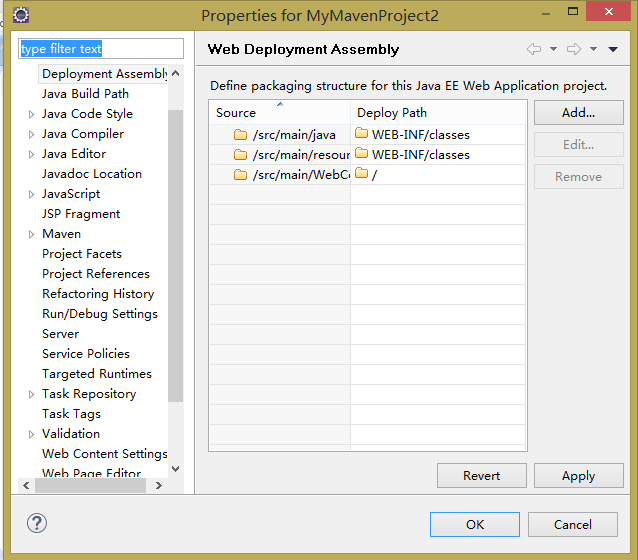The image size is (638, 560).
Task: Click the root deploy path folder icon
Action: coord(361,173)
